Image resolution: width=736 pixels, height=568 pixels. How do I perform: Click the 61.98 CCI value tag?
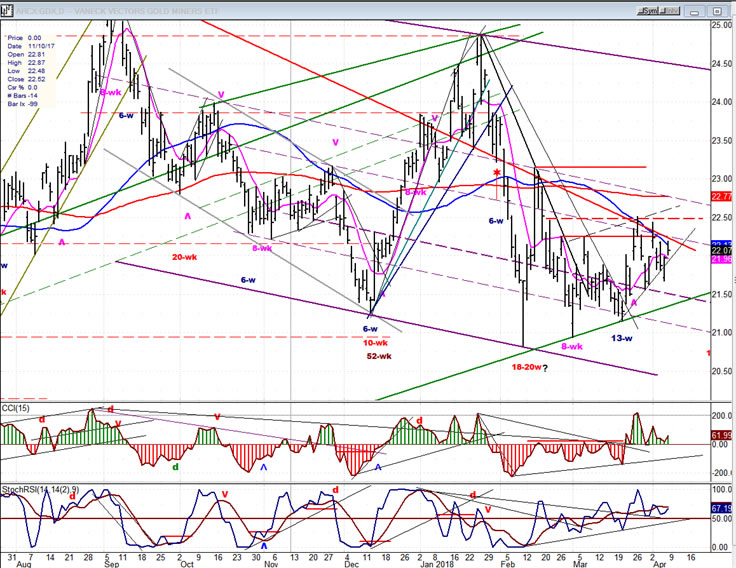click(721, 435)
